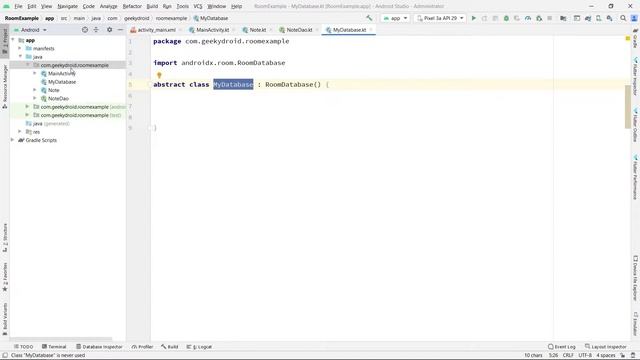This screenshot has width=640, height=360.
Task: Switch to the Note.kt editor tab
Action: (x=258, y=30)
